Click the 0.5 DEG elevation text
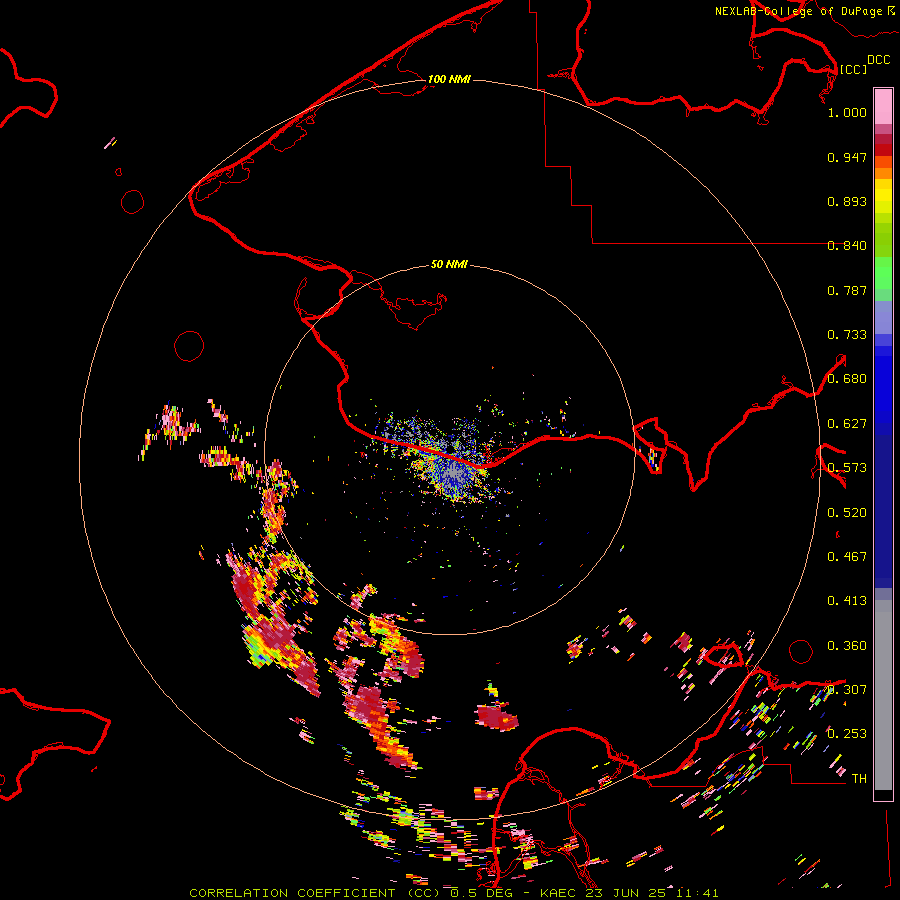Image resolution: width=900 pixels, height=900 pixels. [x=484, y=893]
